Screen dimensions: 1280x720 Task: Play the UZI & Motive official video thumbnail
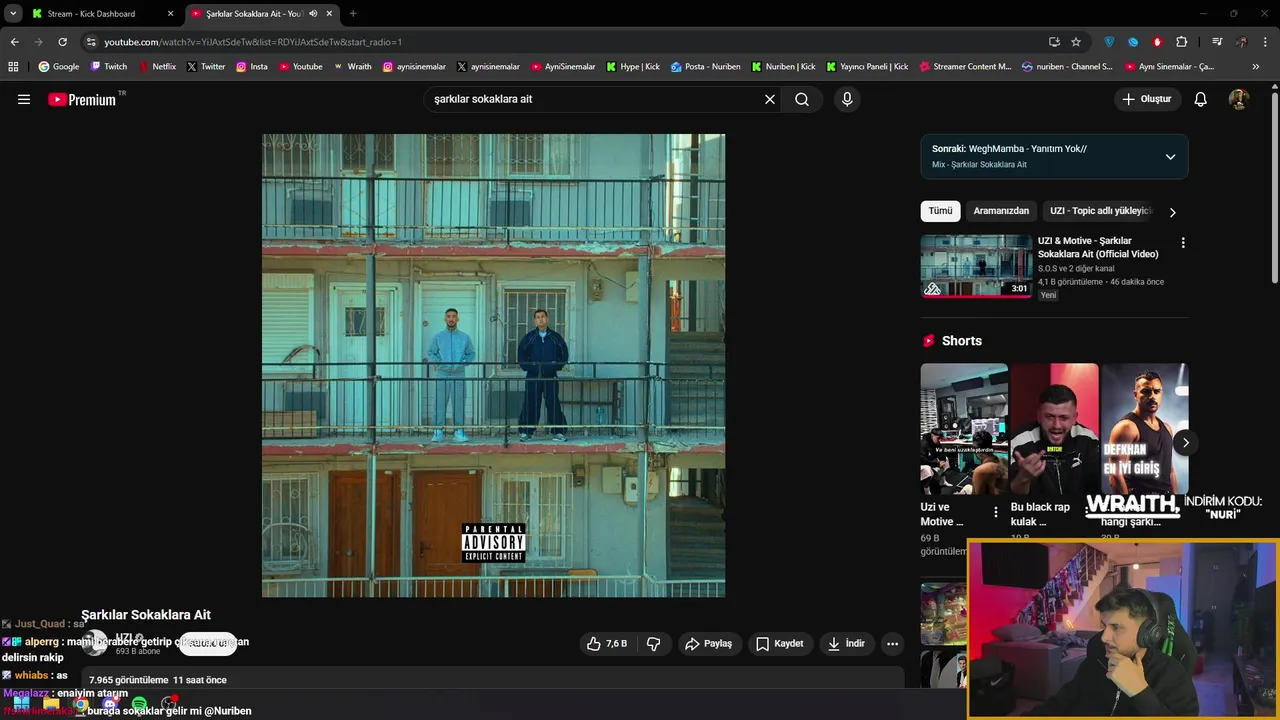pos(976,266)
